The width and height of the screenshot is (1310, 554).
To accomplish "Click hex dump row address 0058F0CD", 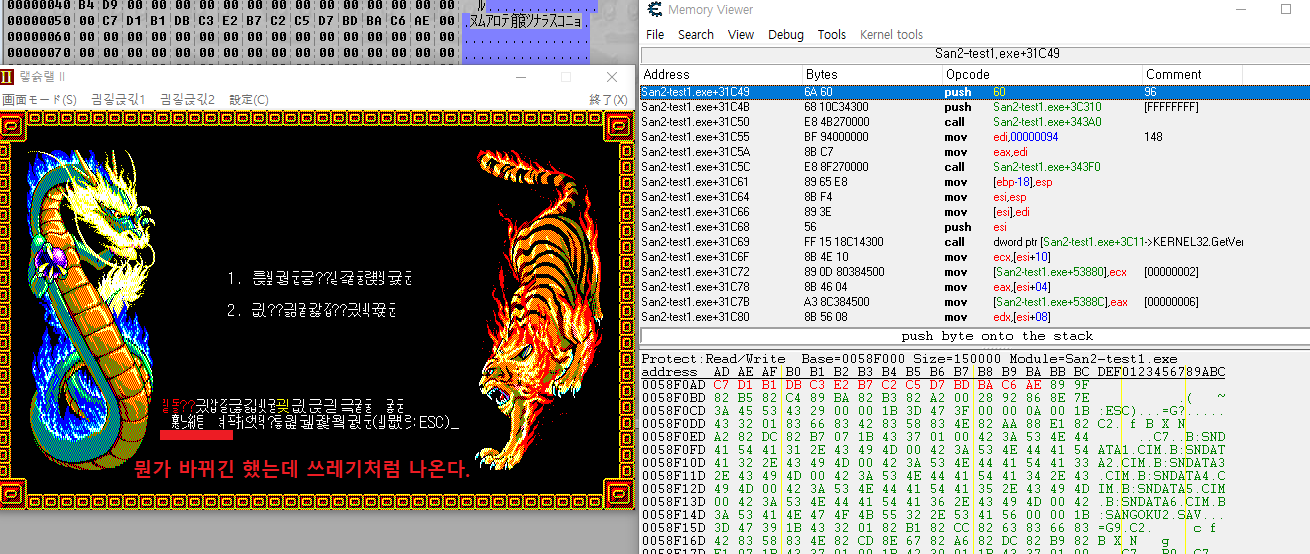I will (x=672, y=410).
